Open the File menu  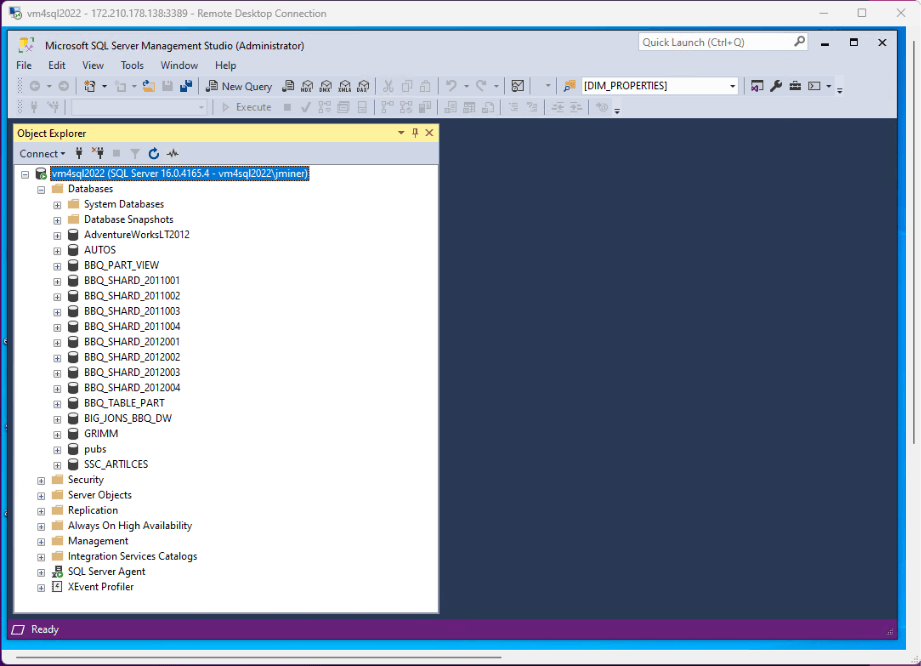click(24, 65)
